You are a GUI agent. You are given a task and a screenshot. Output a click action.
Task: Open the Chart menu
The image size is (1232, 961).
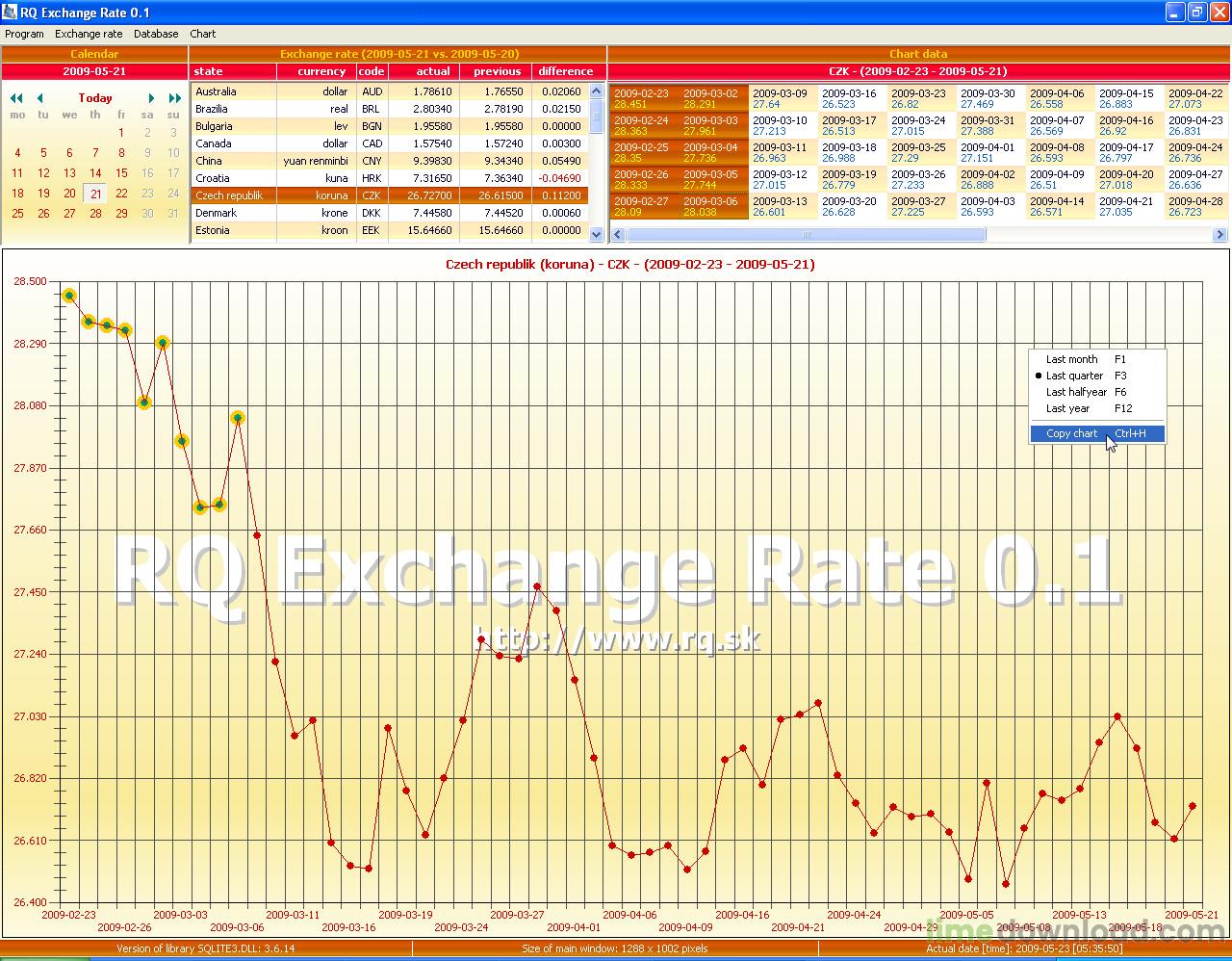pyautogui.click(x=202, y=34)
